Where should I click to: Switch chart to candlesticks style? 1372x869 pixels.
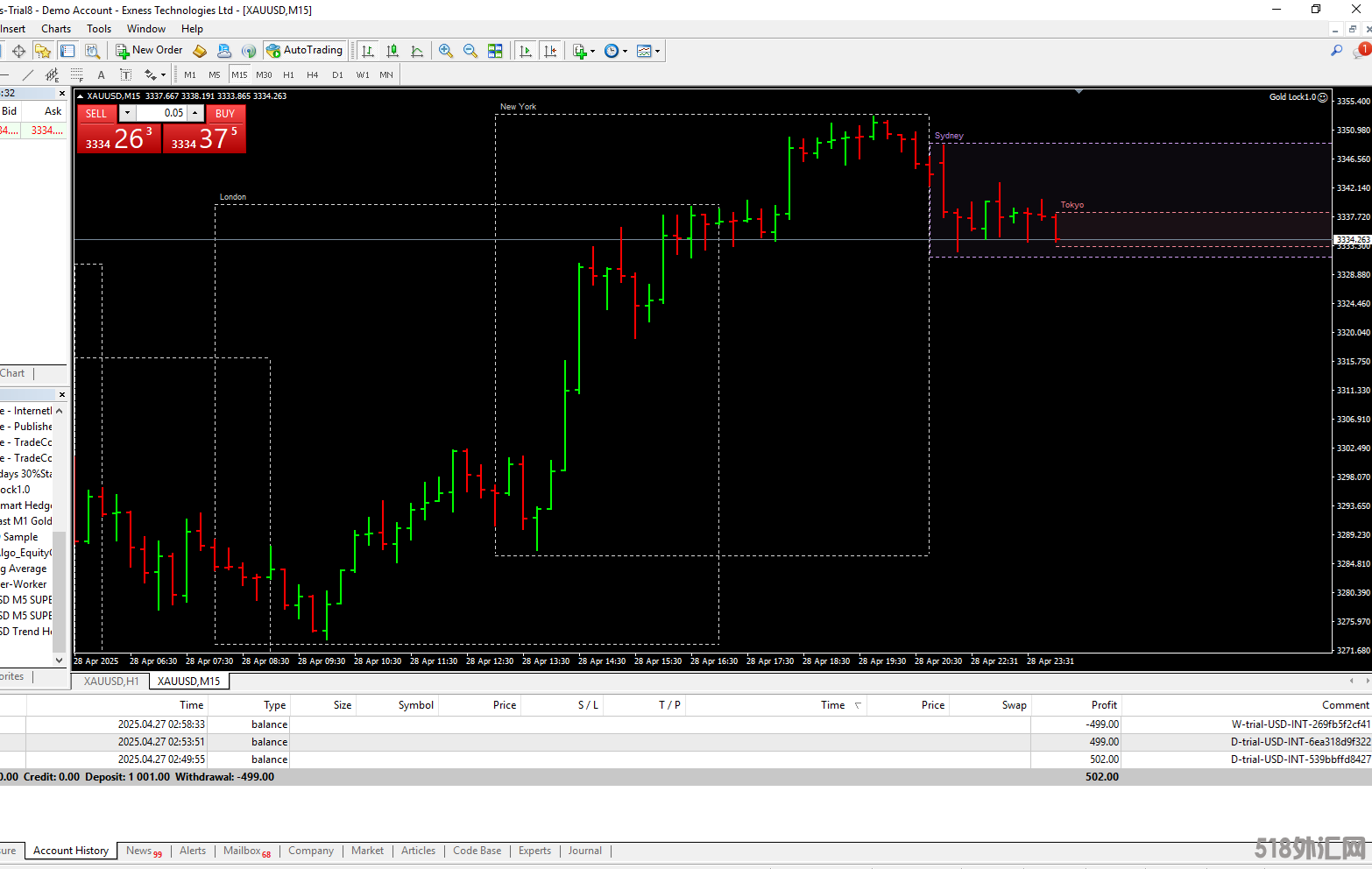[x=393, y=51]
